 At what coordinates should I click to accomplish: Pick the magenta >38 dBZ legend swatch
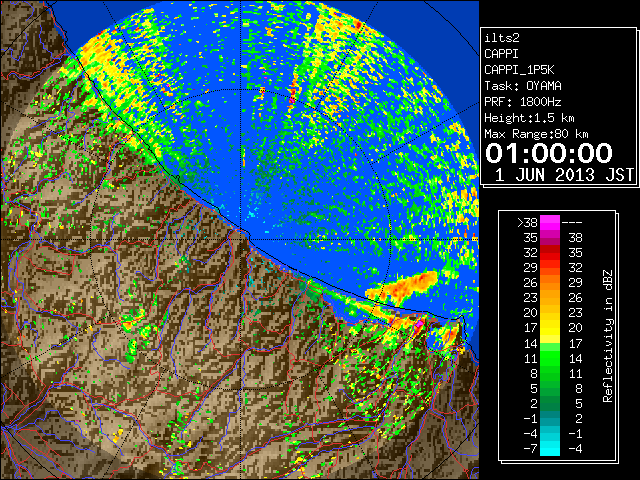click(x=550, y=222)
